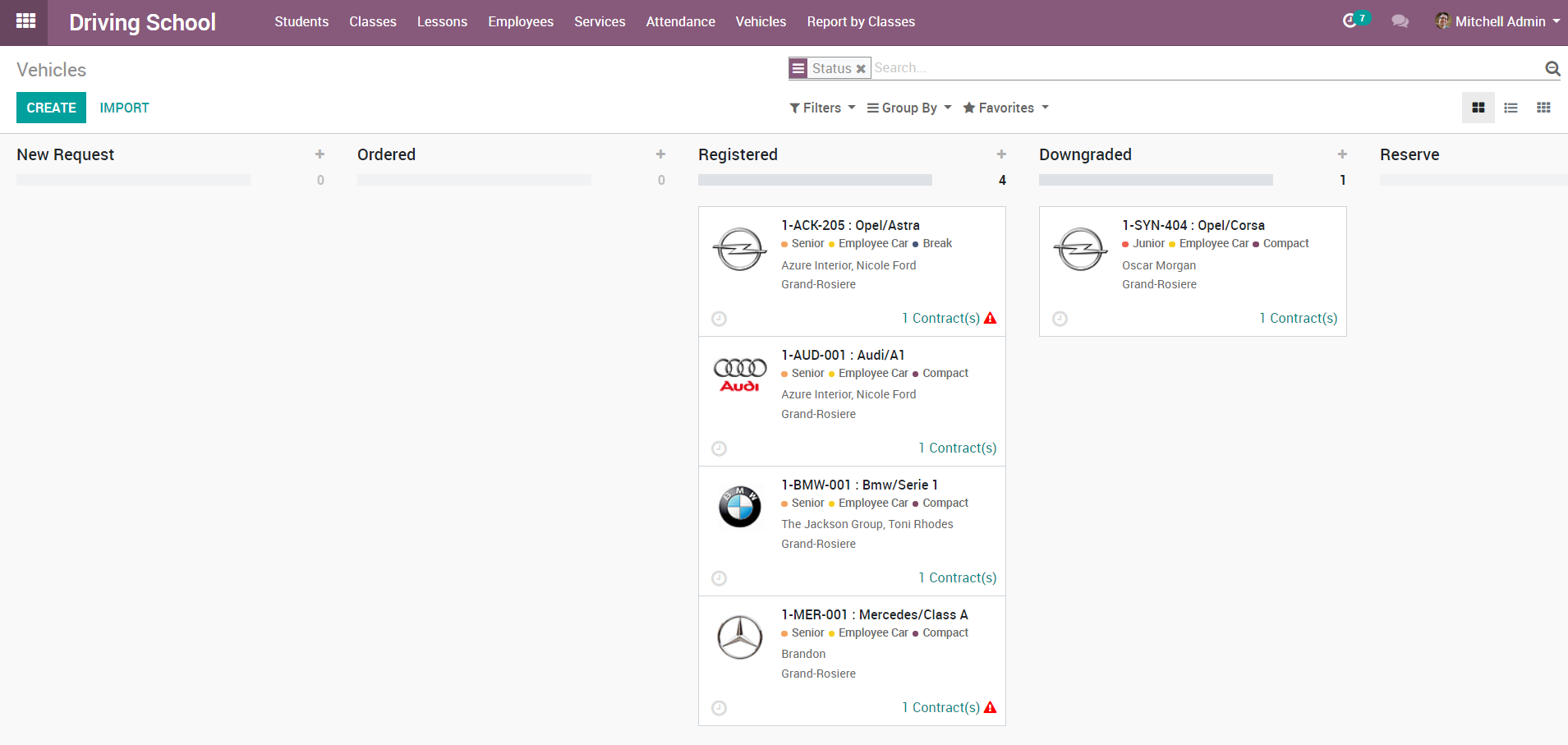Switch to the grid view icon

click(x=1543, y=108)
